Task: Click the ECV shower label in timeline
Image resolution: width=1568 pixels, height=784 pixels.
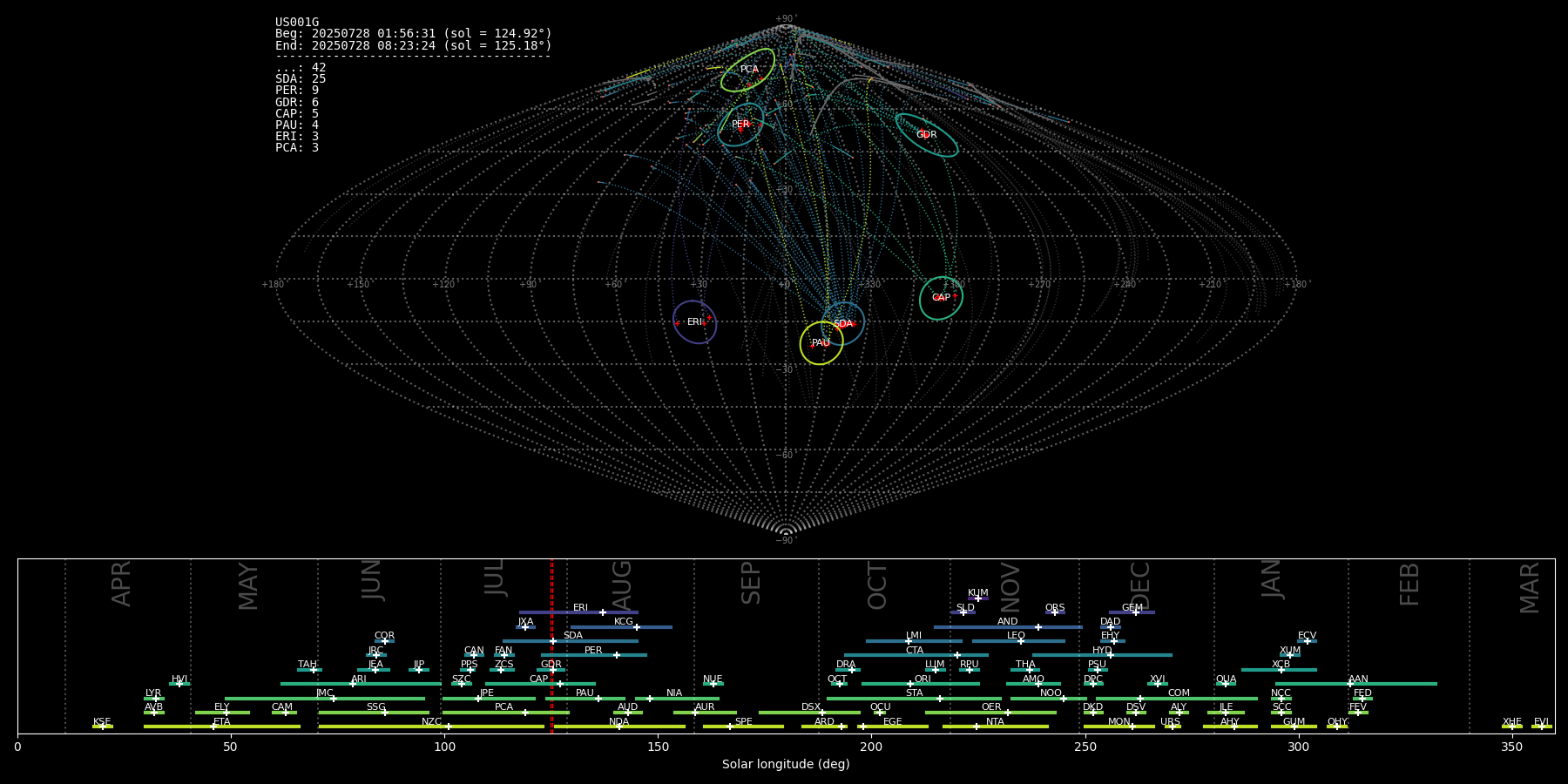Action: pyautogui.click(x=1307, y=636)
